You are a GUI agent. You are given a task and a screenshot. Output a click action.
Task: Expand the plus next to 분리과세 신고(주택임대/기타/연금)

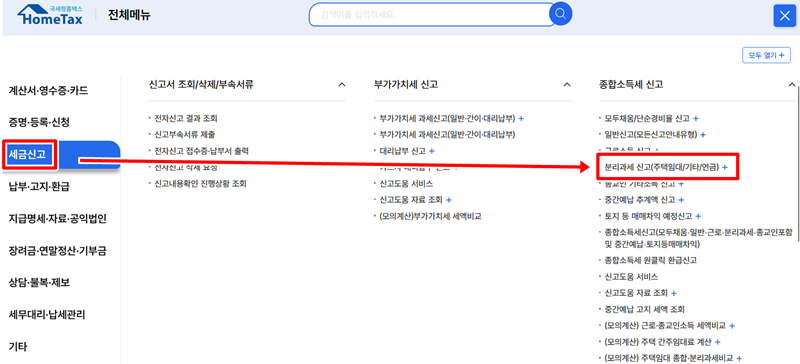724,167
